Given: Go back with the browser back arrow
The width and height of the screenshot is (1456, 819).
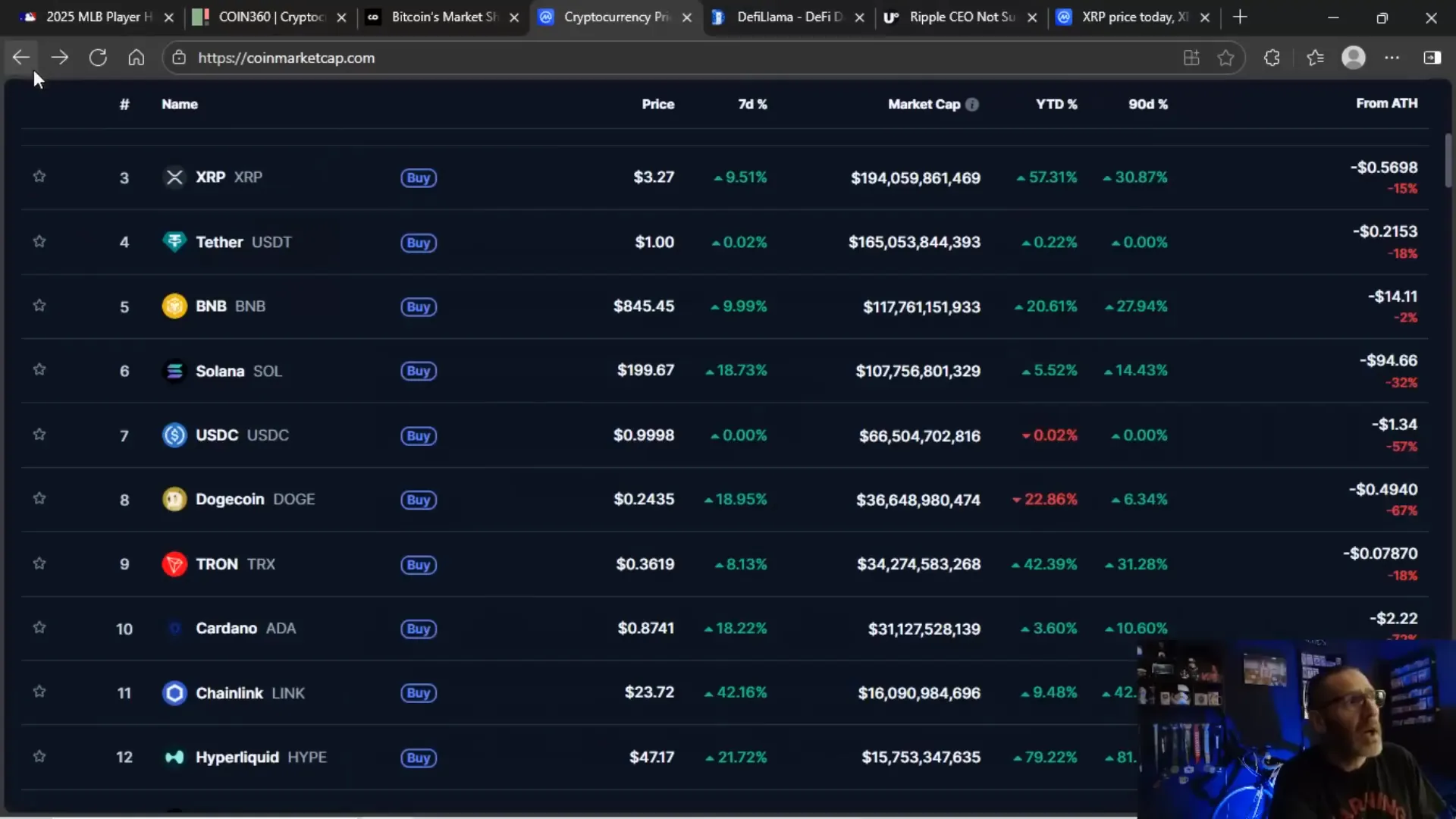Looking at the screenshot, I should [21, 58].
